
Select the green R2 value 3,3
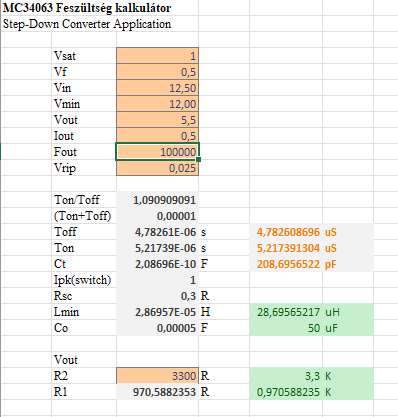pyautogui.click(x=286, y=376)
